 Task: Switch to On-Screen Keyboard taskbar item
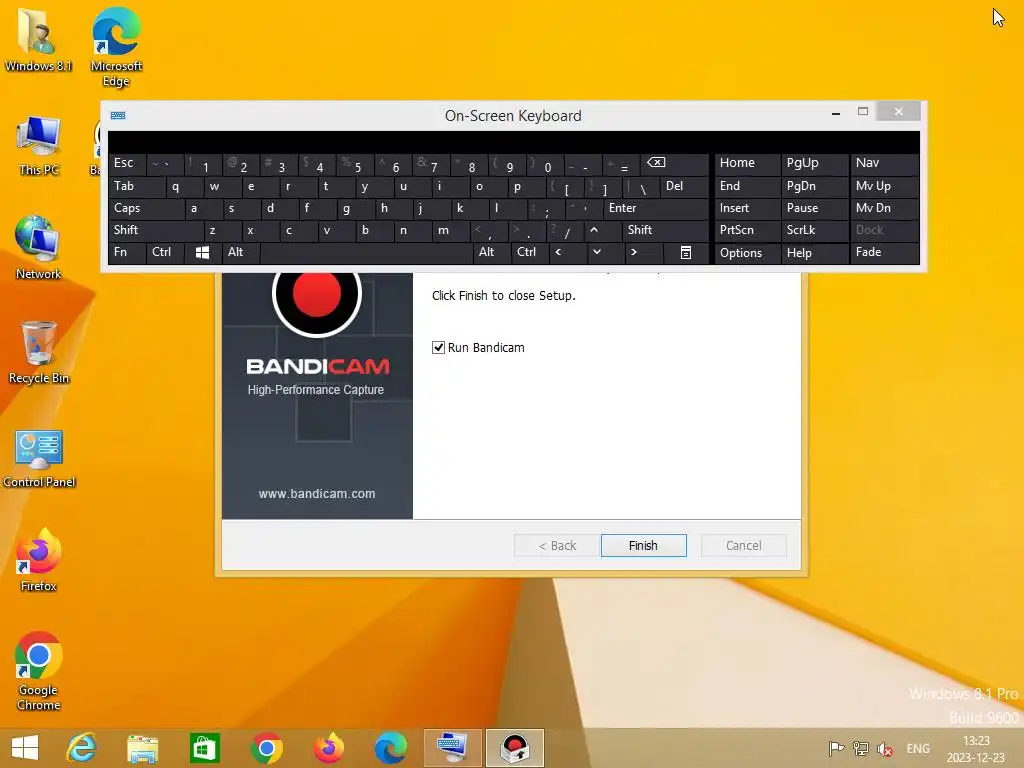(x=453, y=748)
